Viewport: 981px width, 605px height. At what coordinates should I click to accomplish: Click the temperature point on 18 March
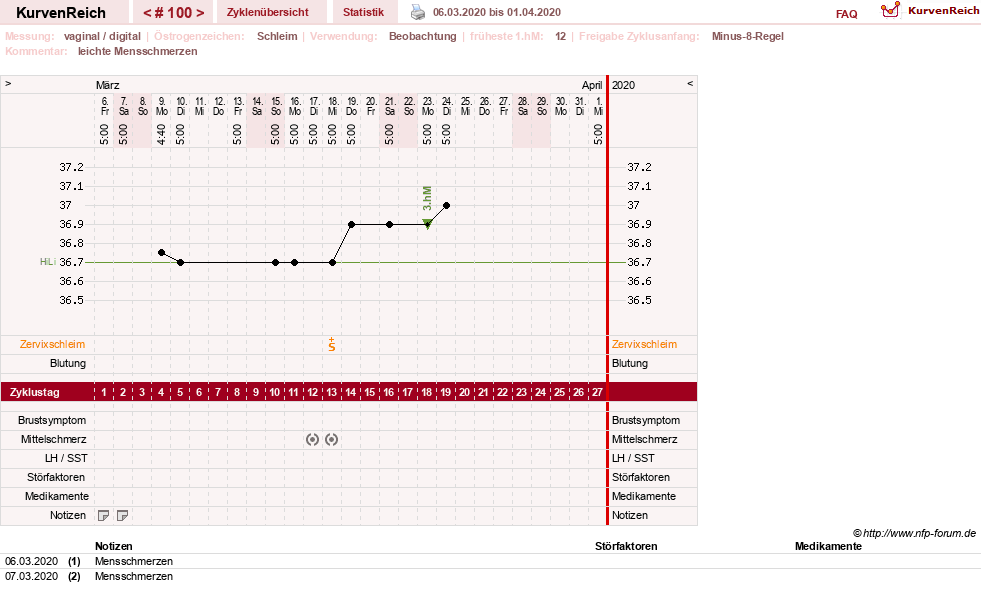coord(332,262)
